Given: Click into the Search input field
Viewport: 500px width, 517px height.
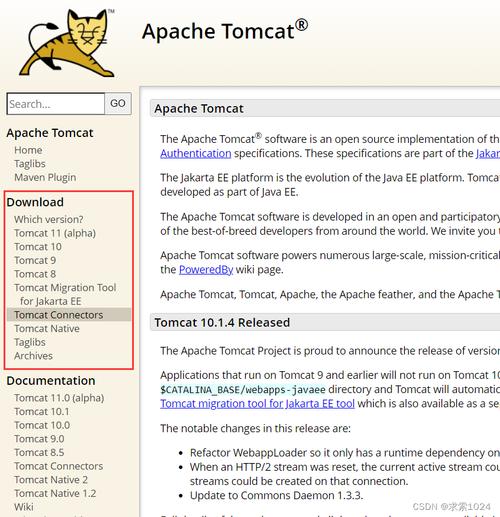Looking at the screenshot, I should [x=56, y=104].
